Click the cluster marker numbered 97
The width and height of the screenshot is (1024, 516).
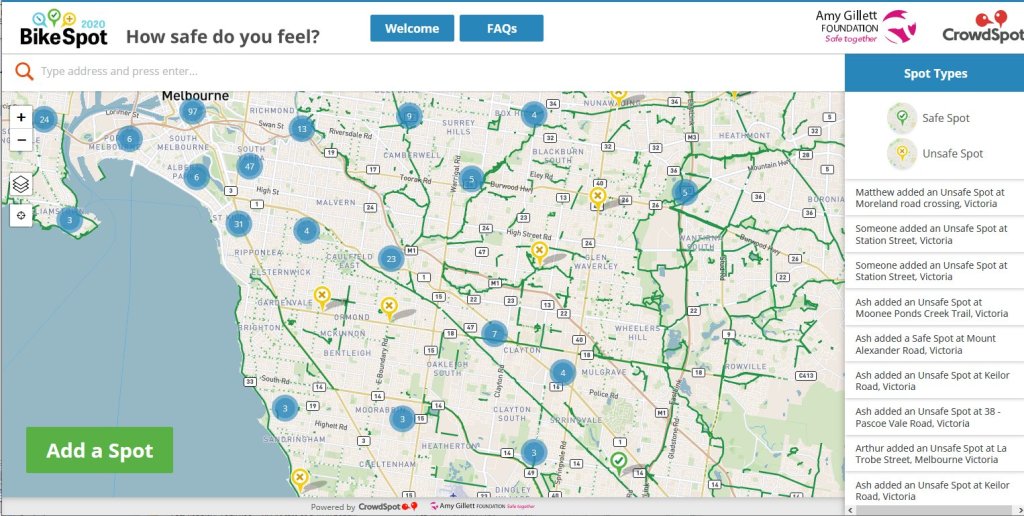[x=193, y=110]
